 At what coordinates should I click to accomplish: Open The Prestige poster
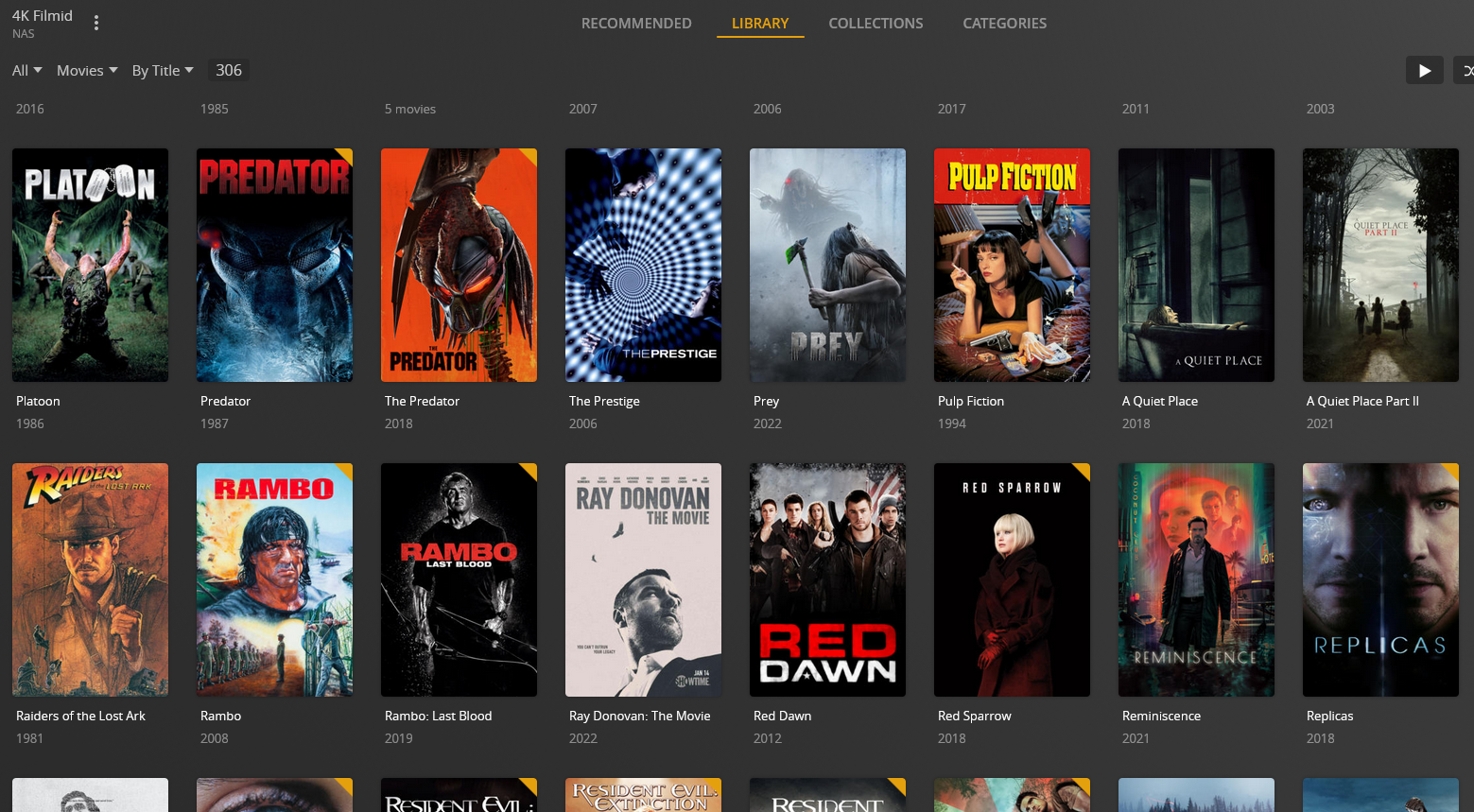643,265
